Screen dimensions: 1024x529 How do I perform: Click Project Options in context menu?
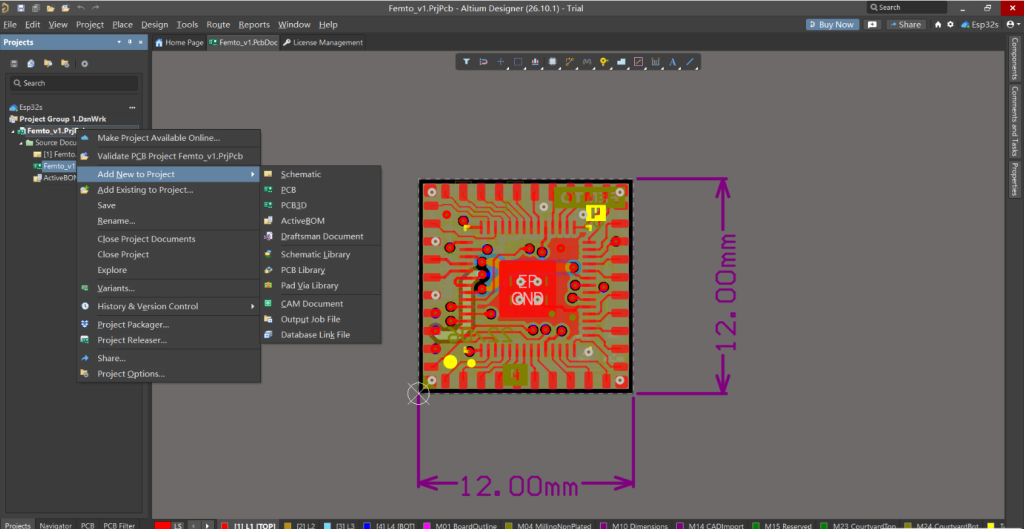click(168, 374)
